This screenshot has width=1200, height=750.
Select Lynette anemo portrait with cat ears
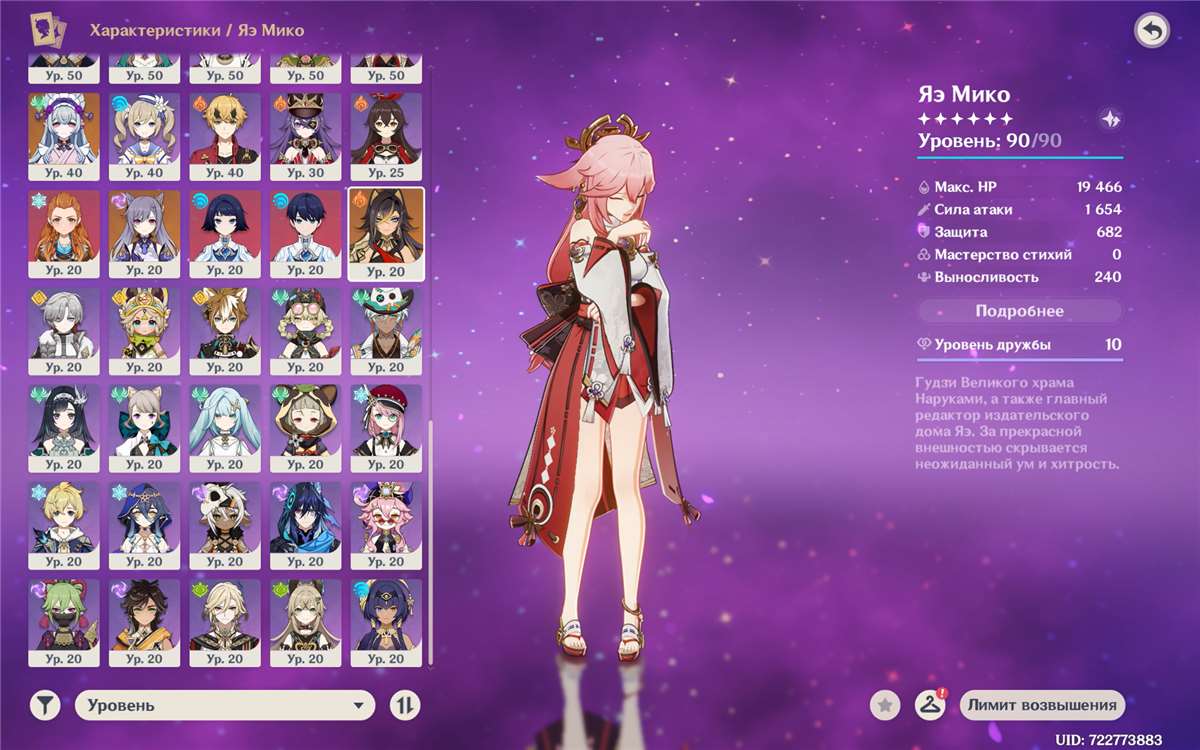[x=145, y=430]
